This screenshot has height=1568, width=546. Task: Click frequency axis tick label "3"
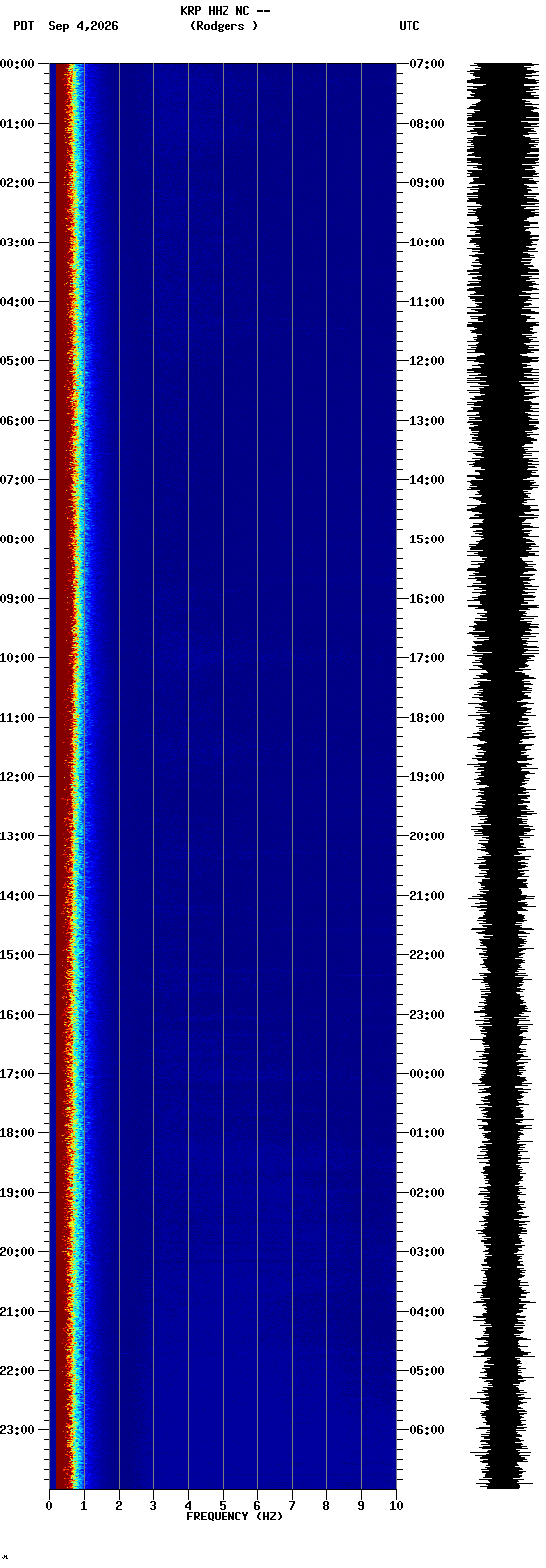tap(153, 1506)
